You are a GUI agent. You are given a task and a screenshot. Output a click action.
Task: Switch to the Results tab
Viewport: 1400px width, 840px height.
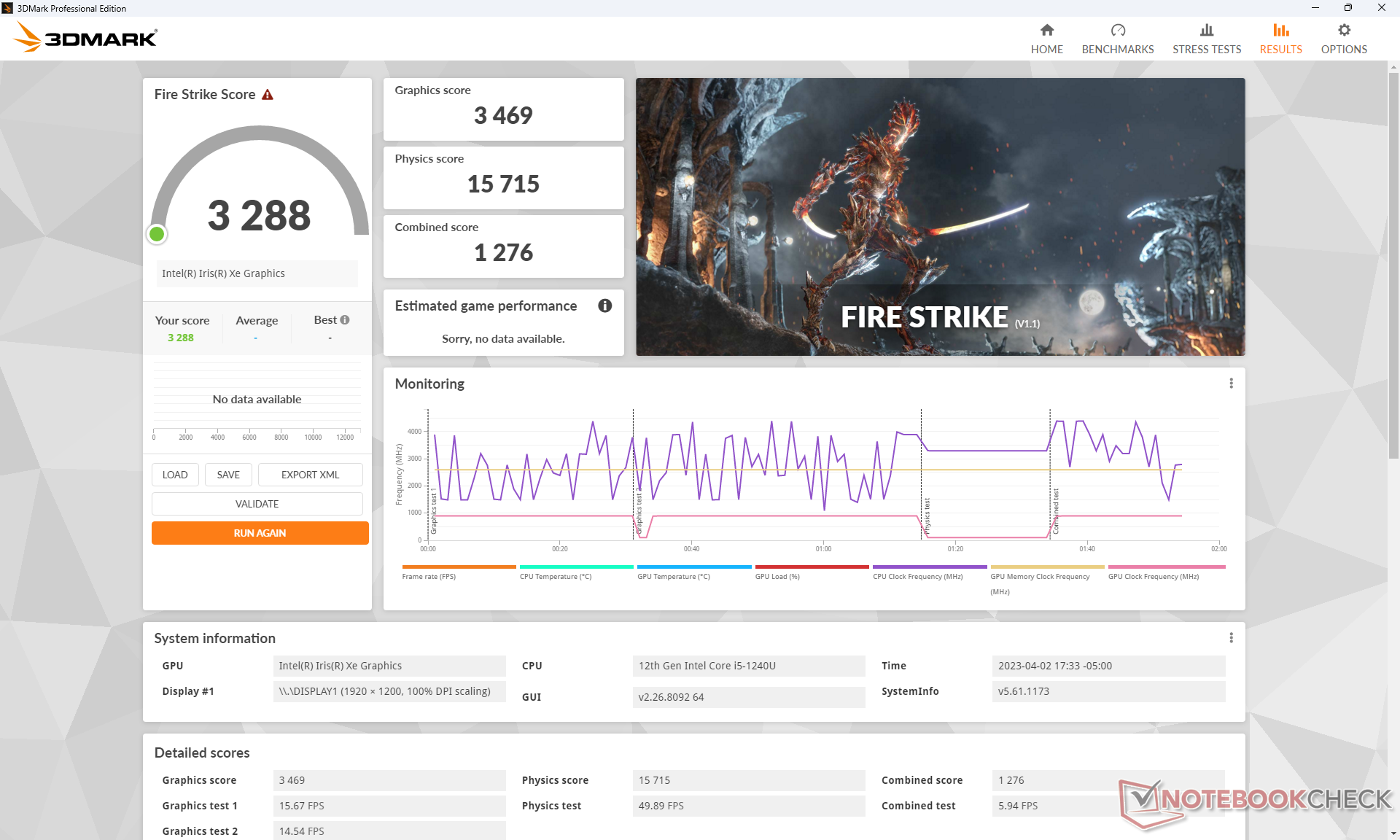[1280, 39]
